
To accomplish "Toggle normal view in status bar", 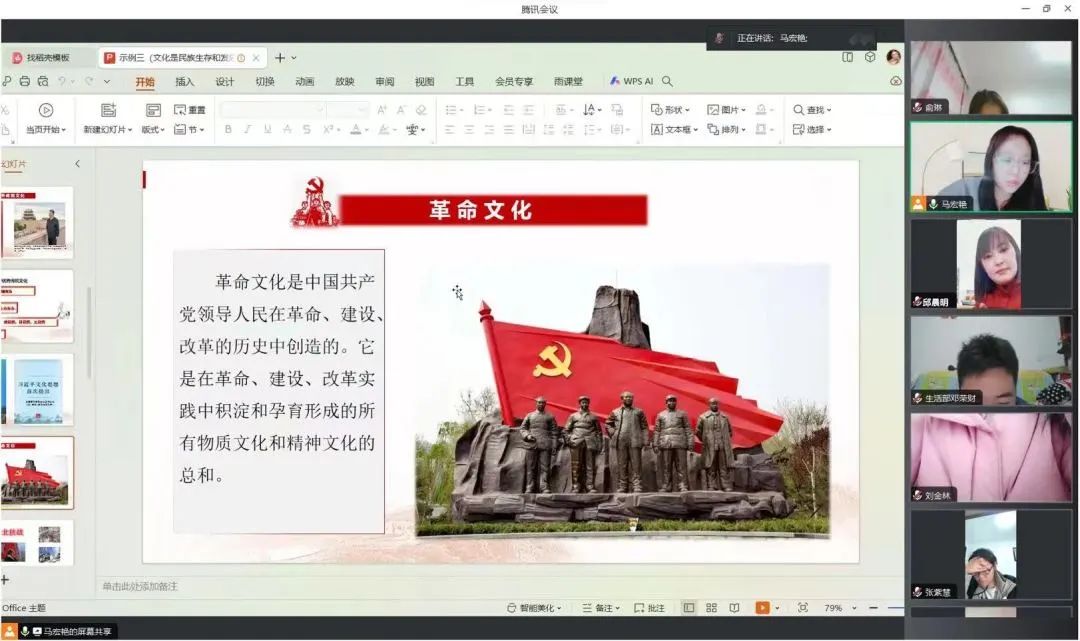I will tap(689, 608).
